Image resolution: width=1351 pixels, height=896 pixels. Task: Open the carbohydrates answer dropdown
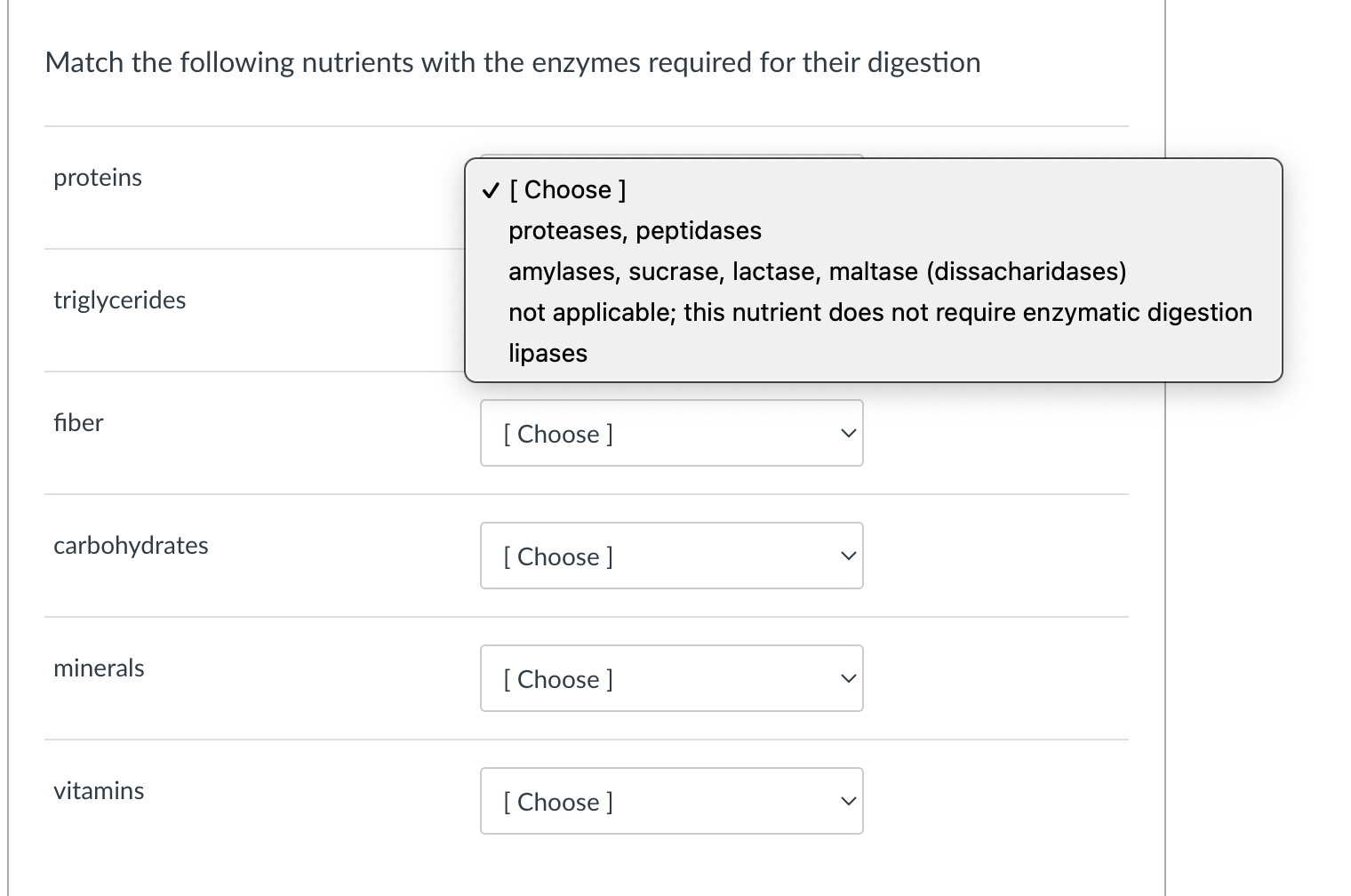[x=671, y=556]
